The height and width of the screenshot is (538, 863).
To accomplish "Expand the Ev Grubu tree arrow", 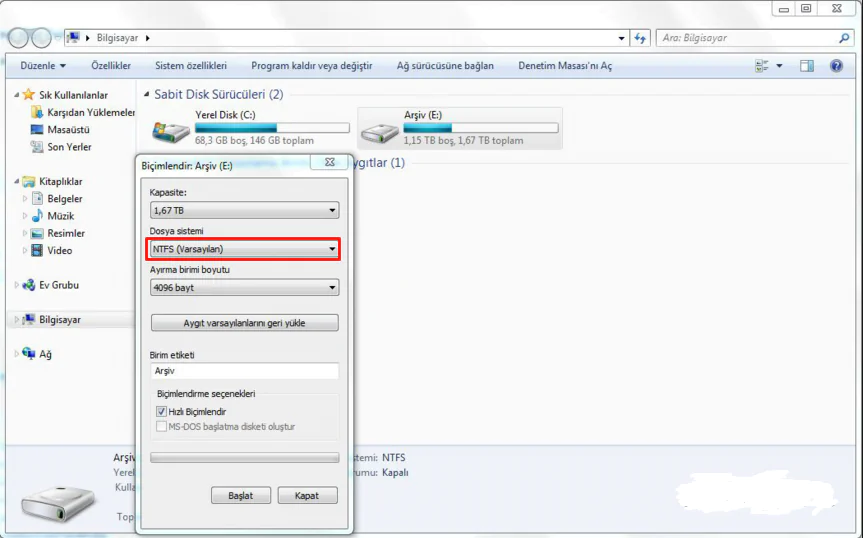I will point(16,285).
